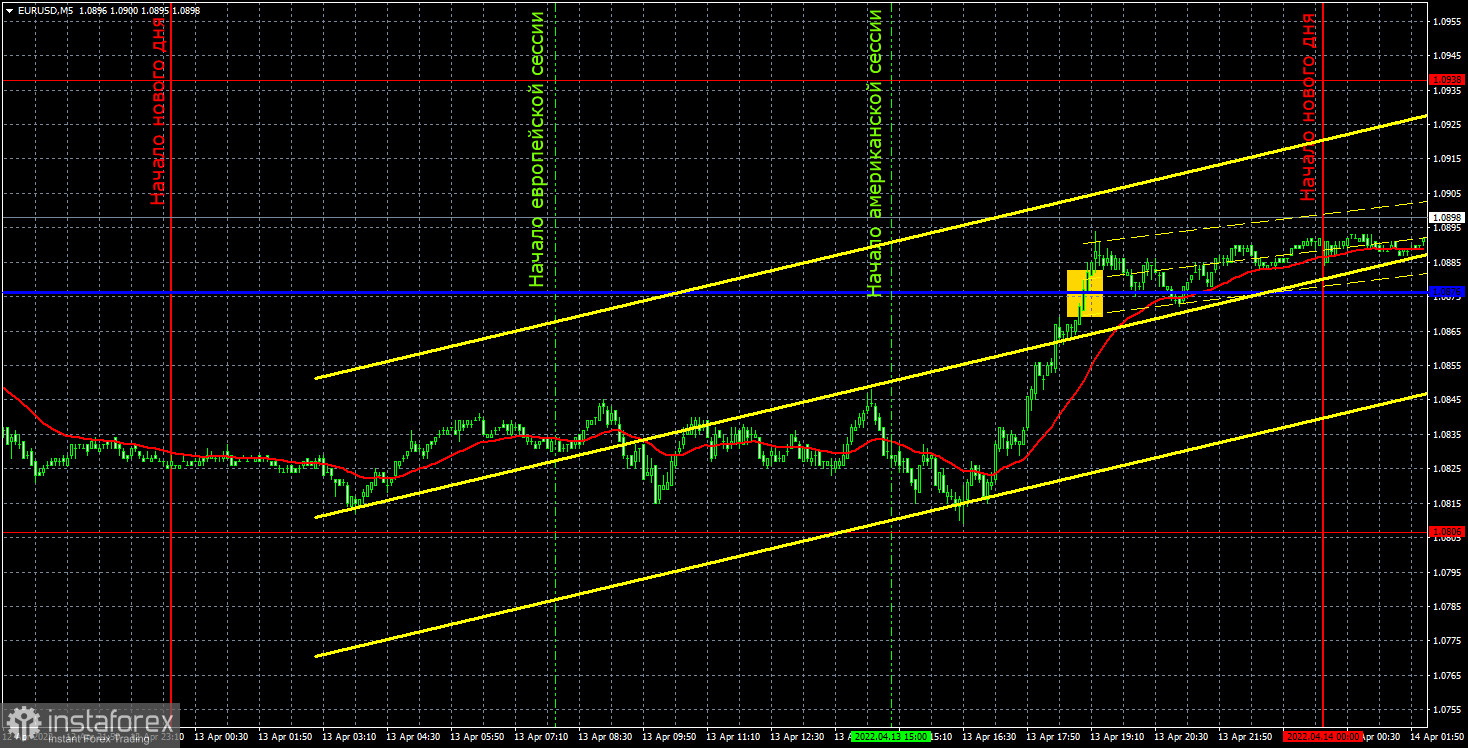This screenshot has width=1468, height=748.
Task: Click the yellow signal rectangle on the chart
Action: 1085,293
